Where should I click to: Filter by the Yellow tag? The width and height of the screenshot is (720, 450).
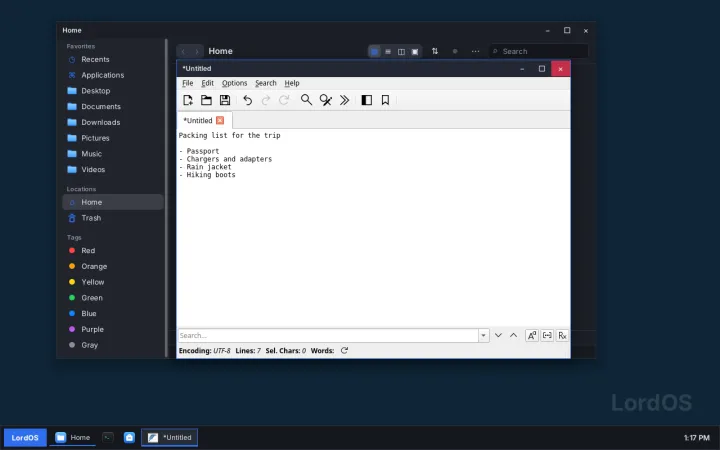point(113,282)
